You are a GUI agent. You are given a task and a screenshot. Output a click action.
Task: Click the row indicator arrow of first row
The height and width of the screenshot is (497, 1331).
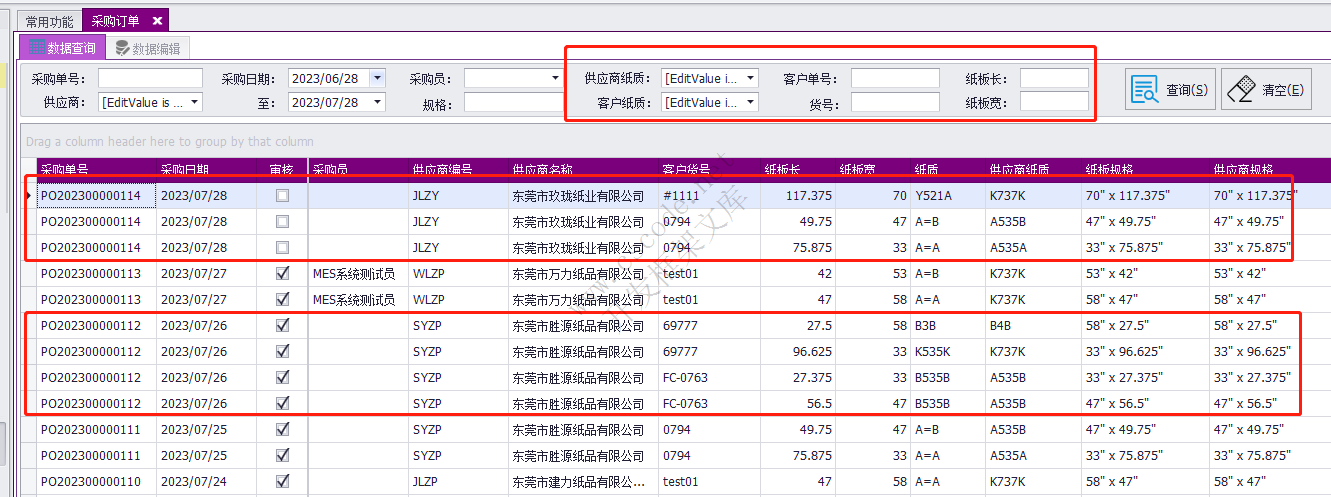[x=28, y=195]
